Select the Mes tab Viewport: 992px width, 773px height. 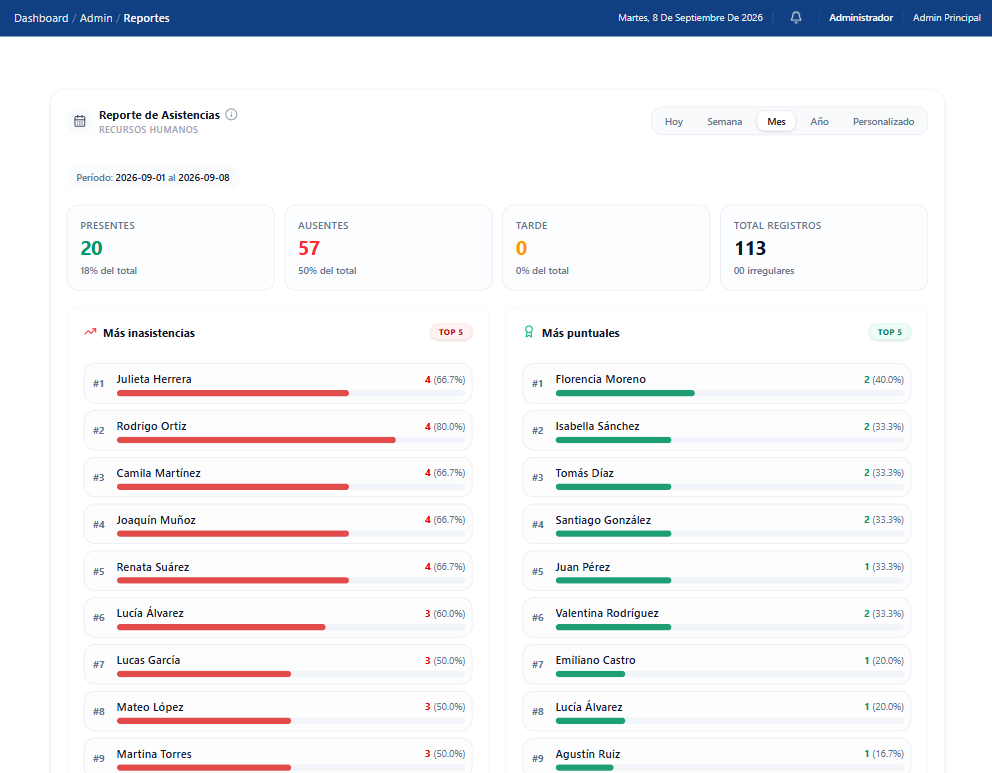click(776, 121)
